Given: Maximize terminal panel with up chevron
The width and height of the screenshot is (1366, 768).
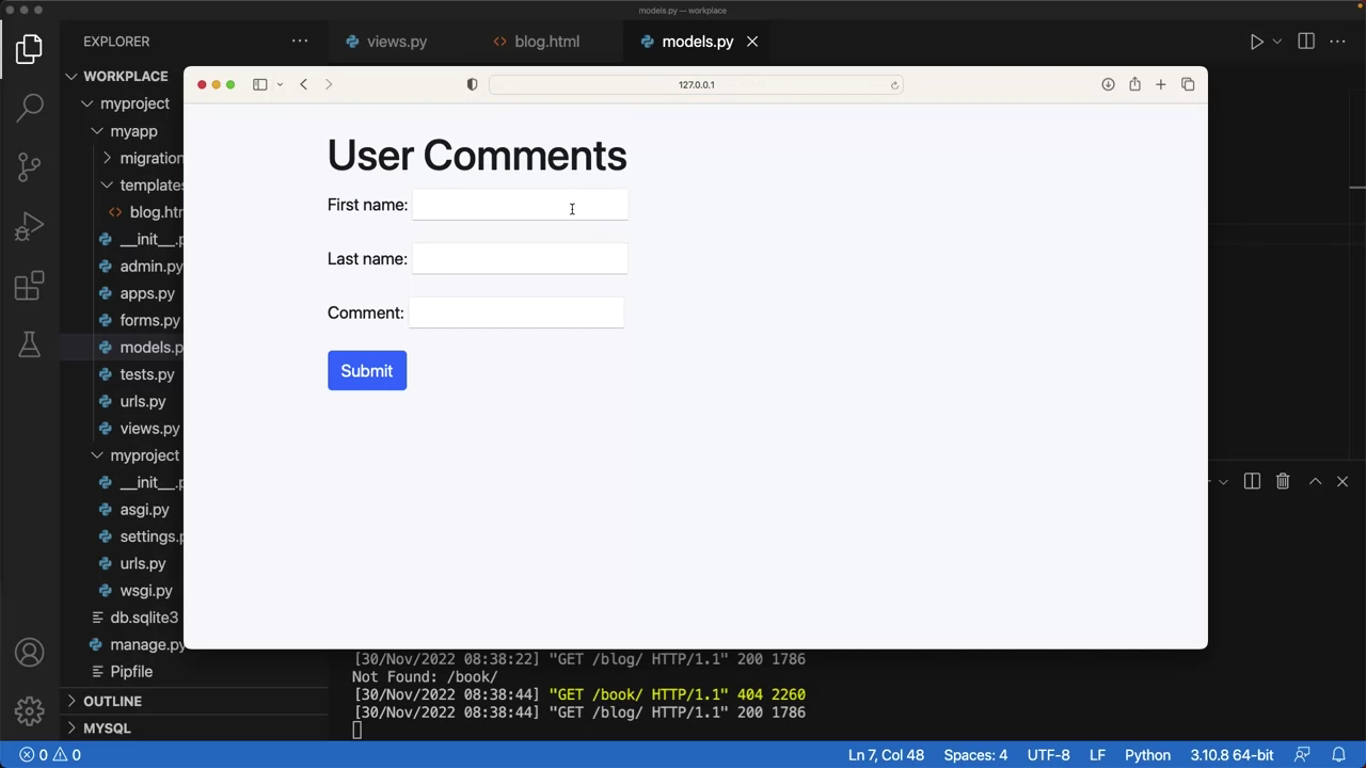Looking at the screenshot, I should pyautogui.click(x=1315, y=482).
